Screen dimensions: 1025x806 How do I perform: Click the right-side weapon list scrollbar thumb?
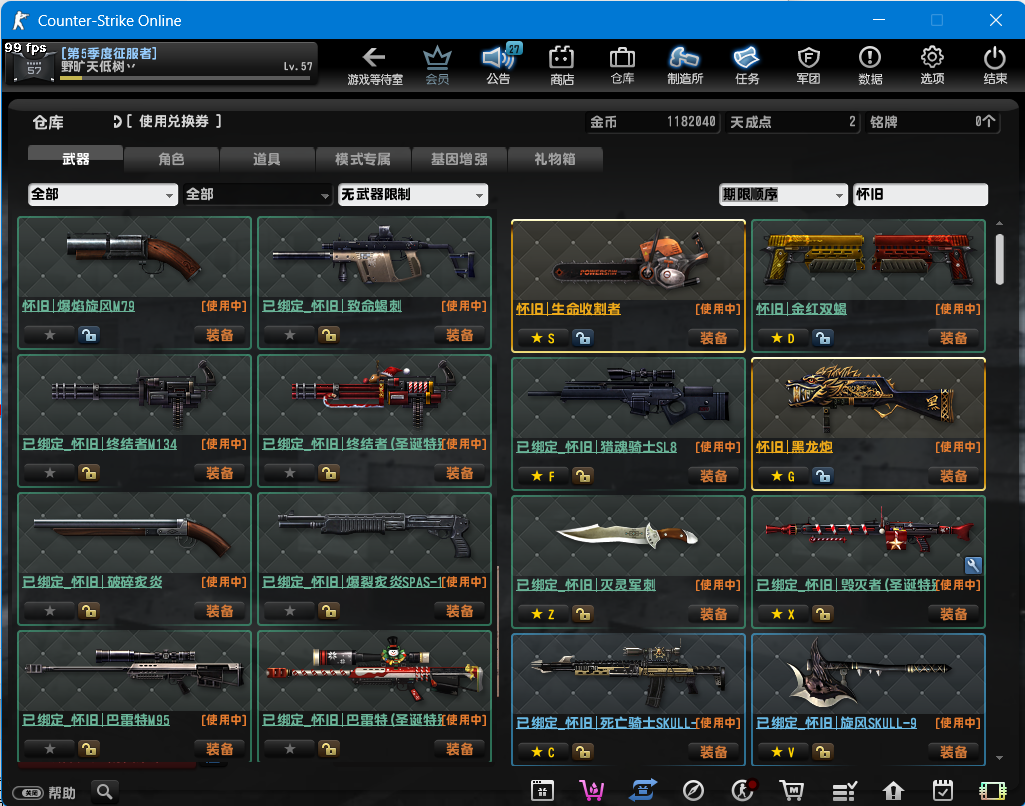(999, 259)
